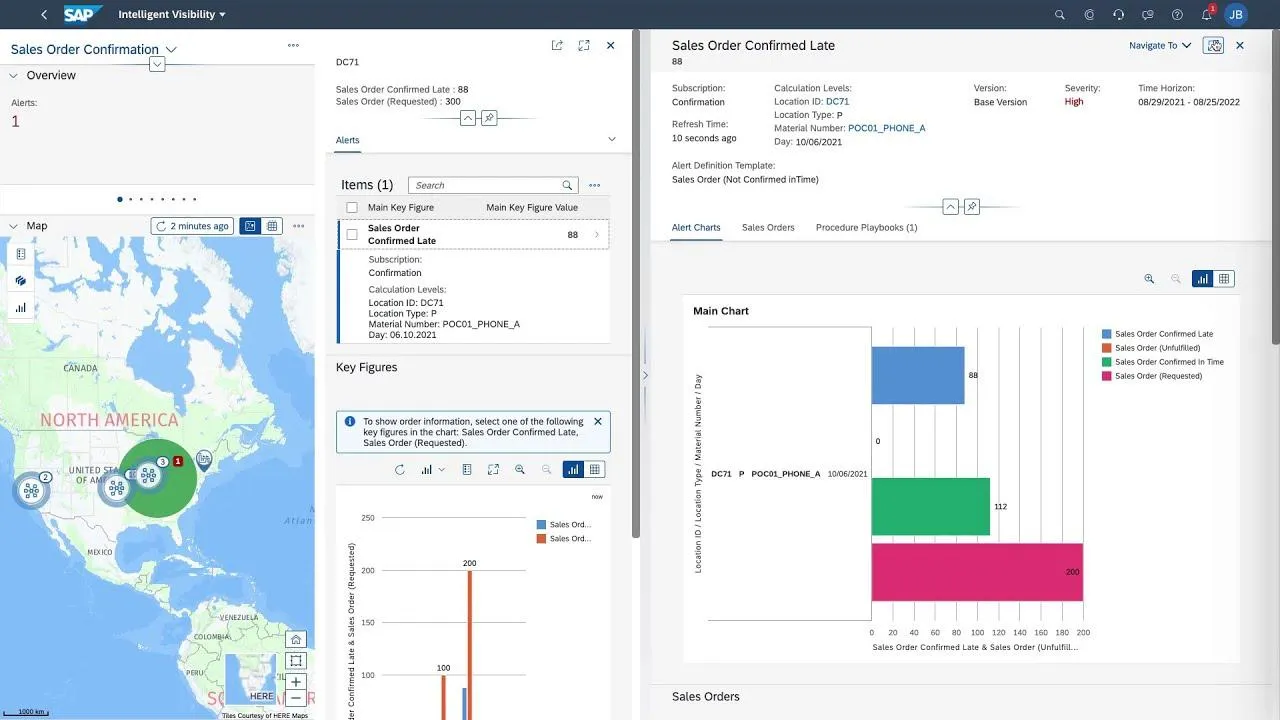Select the Alerts tab
The image size is (1280, 720).
coord(347,140)
